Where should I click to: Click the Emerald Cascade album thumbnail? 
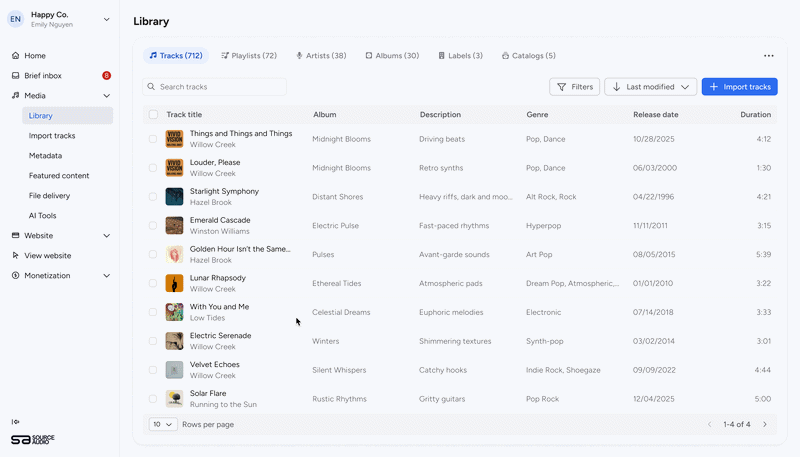coord(174,226)
